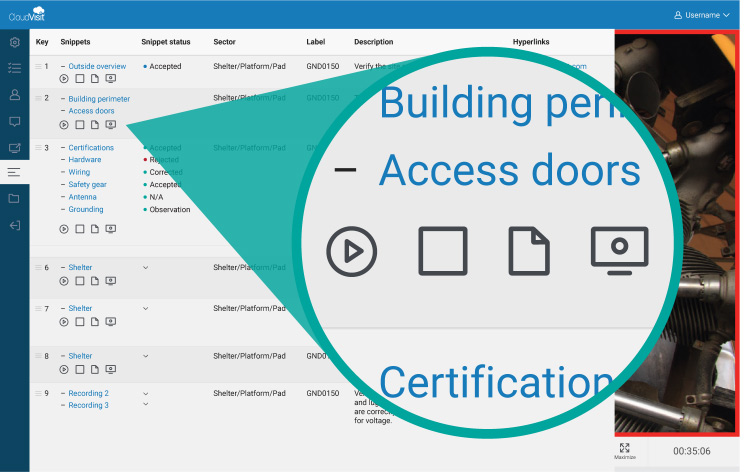Open the Recording 2 snippet link

coord(88,393)
